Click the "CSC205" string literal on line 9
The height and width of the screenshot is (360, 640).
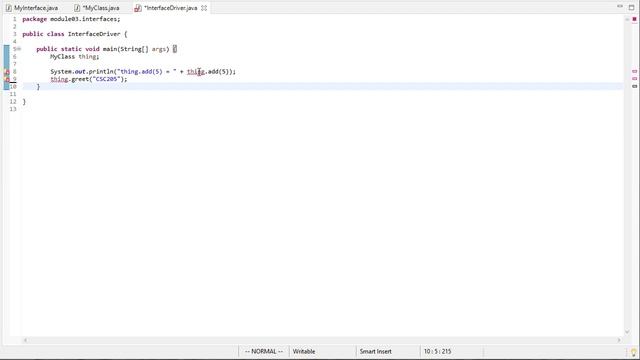point(107,79)
